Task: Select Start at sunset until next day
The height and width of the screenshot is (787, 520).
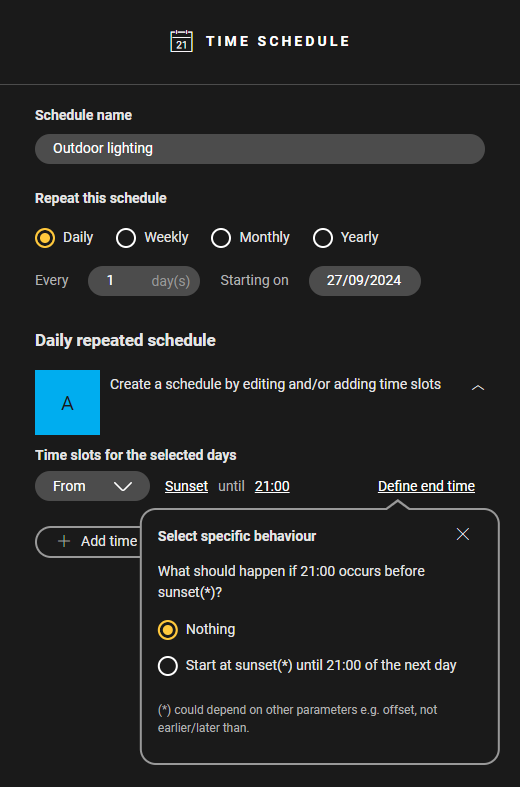Action: click(x=168, y=666)
